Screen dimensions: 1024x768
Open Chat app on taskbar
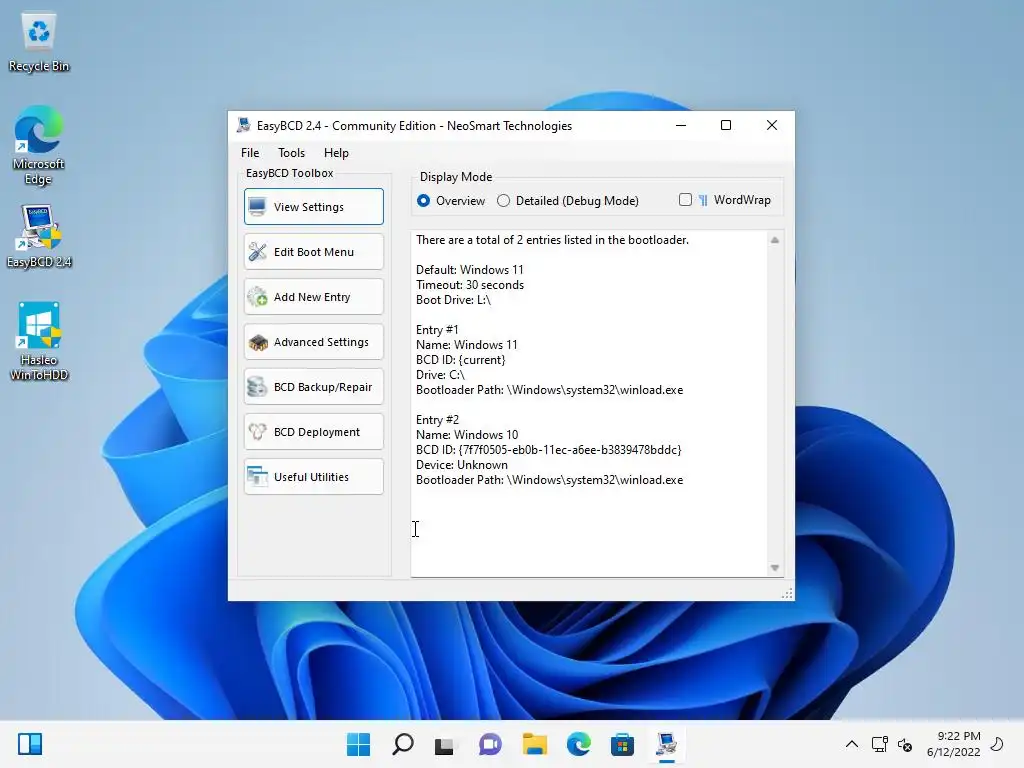tap(490, 744)
